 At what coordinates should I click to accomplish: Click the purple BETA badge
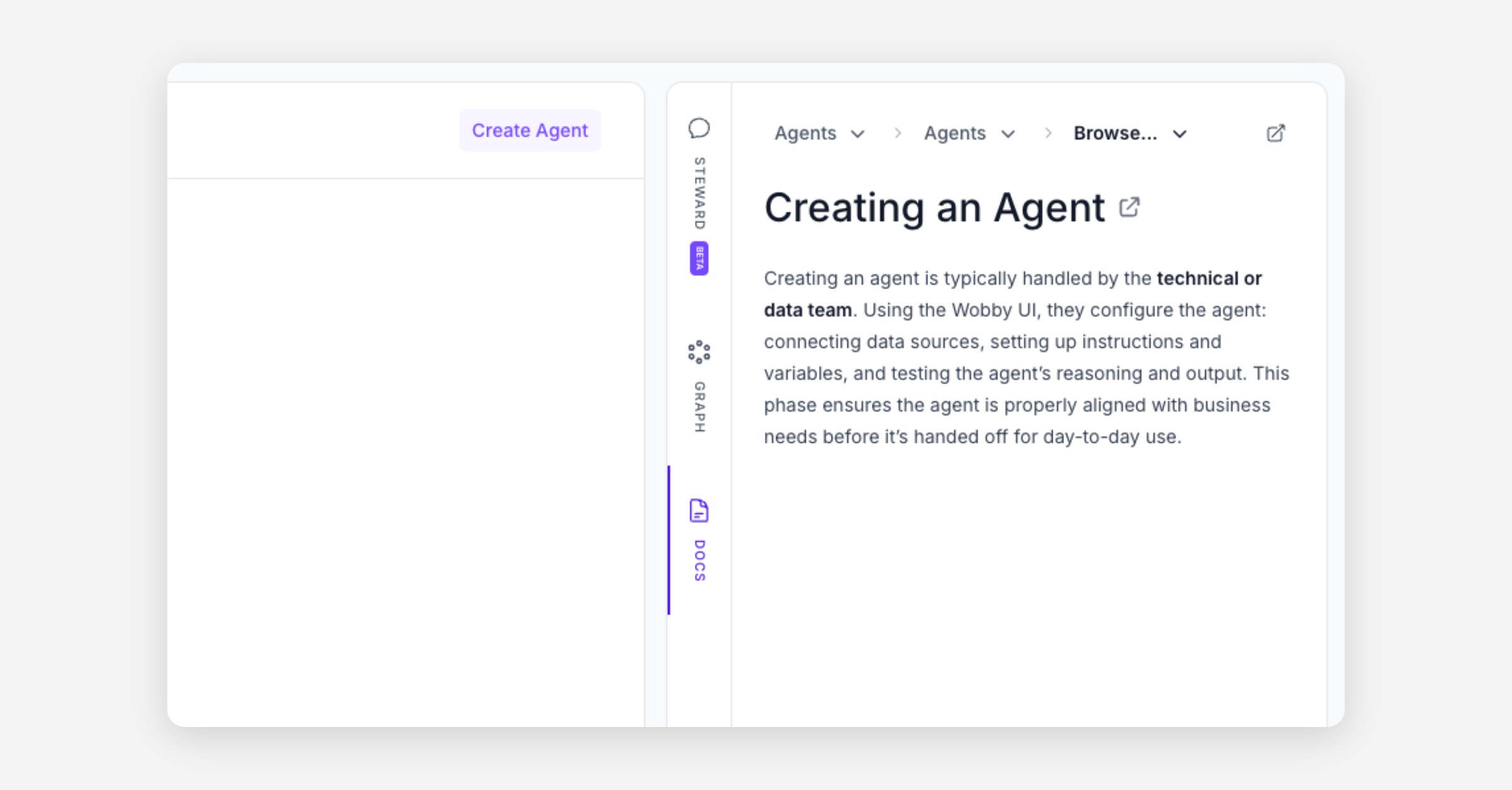pos(699,258)
